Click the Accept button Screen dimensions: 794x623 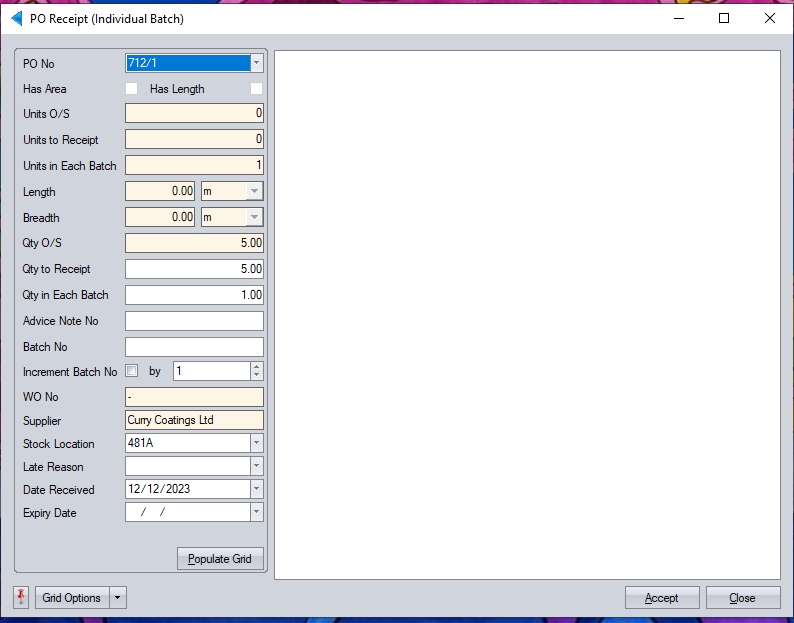point(661,598)
